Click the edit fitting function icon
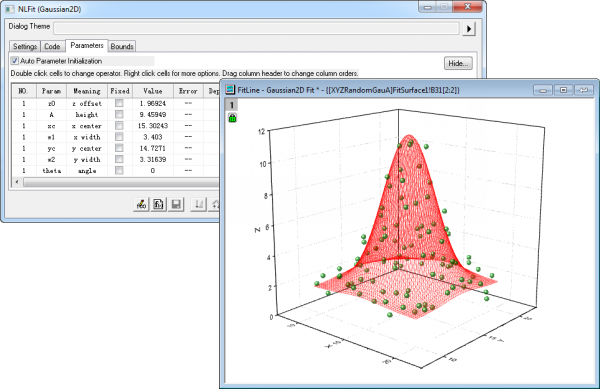Image resolution: width=600 pixels, height=389 pixels. point(141,205)
